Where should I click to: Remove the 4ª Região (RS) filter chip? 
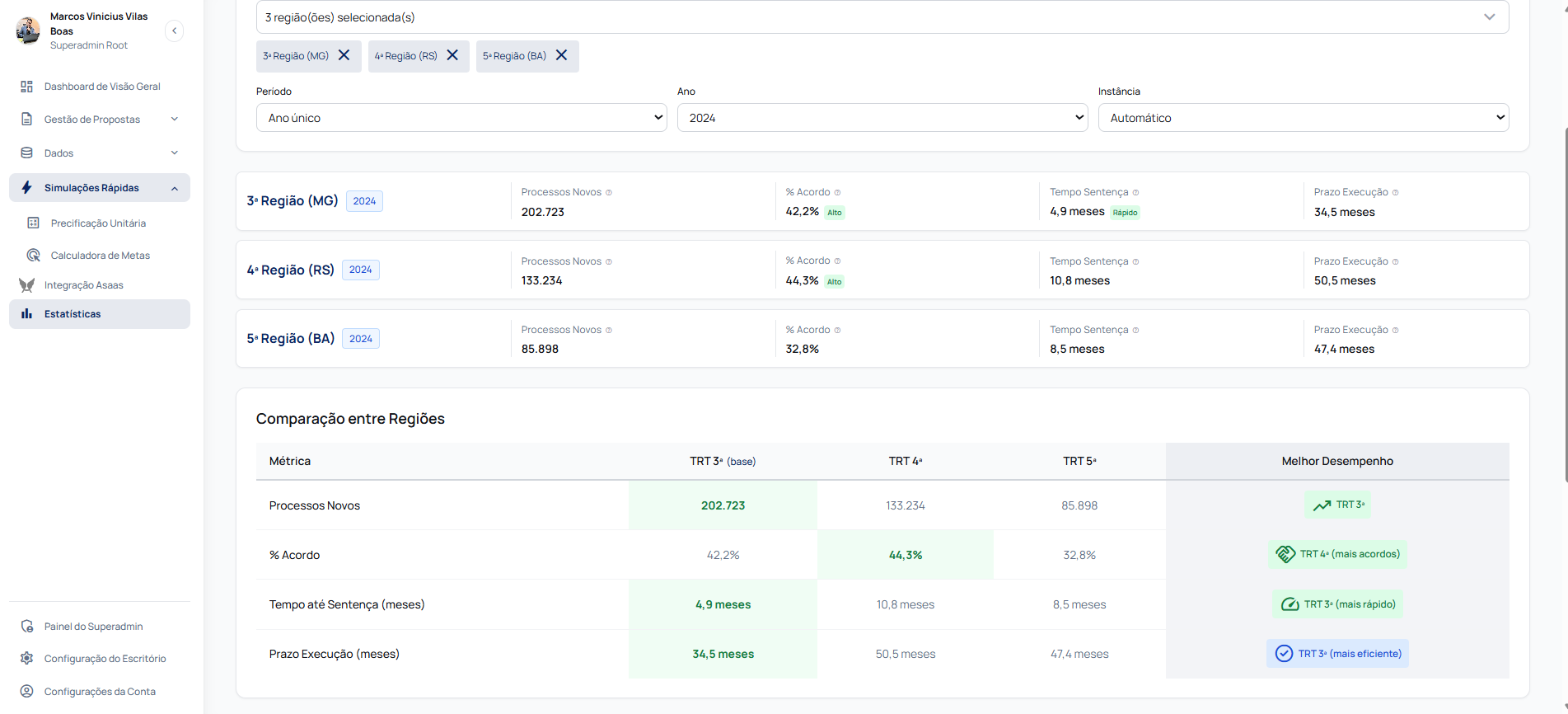452,55
